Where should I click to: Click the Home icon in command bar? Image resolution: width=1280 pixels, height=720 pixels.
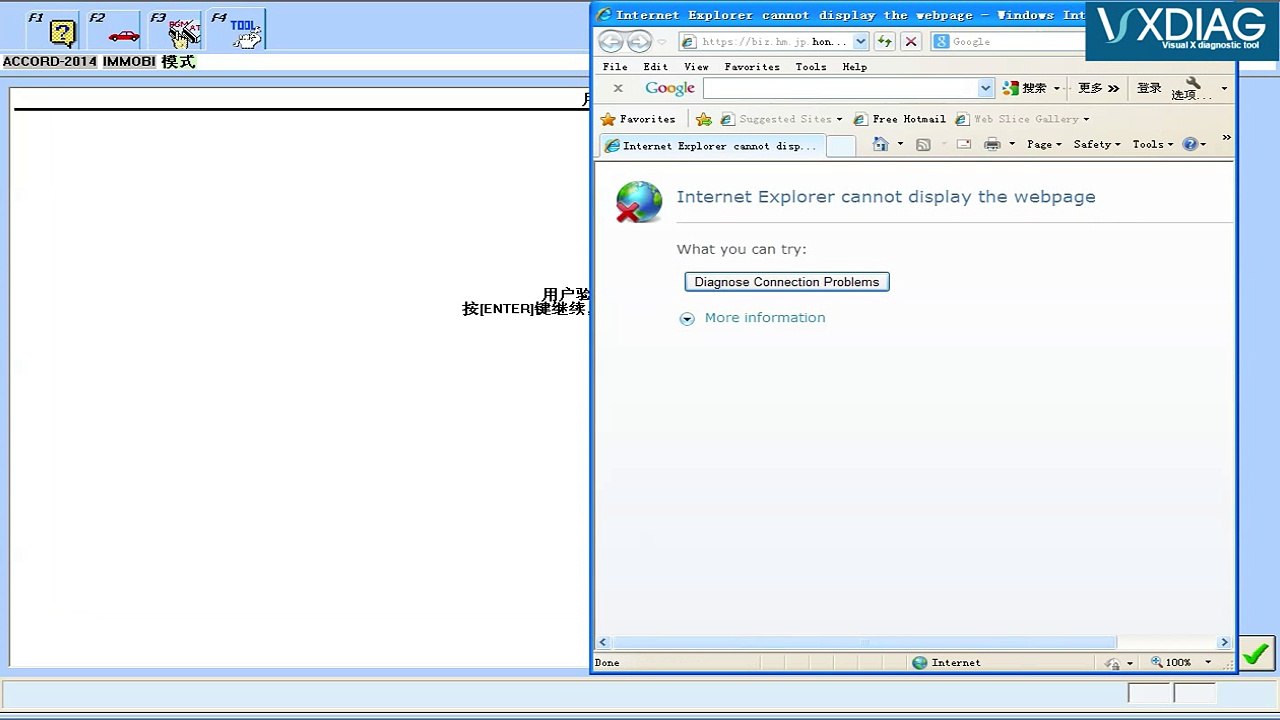(880, 145)
